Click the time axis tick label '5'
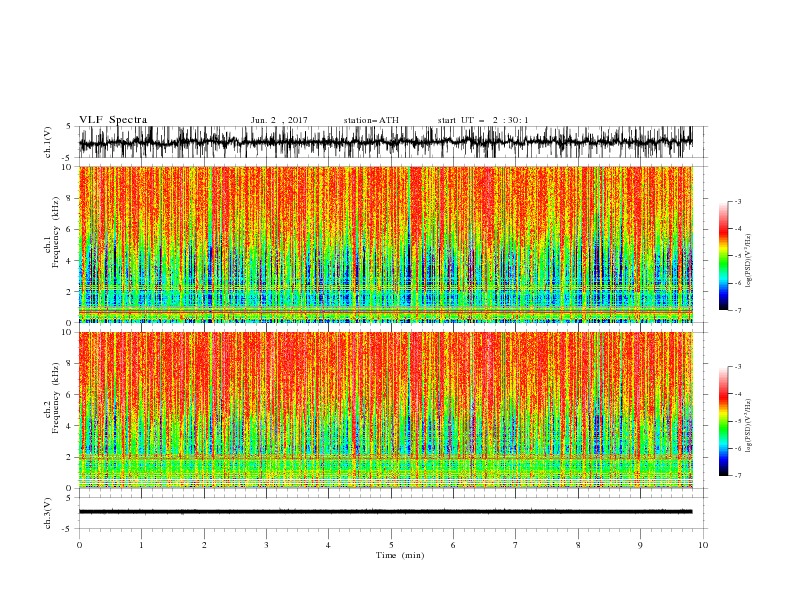Viewport: 792px width, 612px height. click(x=391, y=545)
